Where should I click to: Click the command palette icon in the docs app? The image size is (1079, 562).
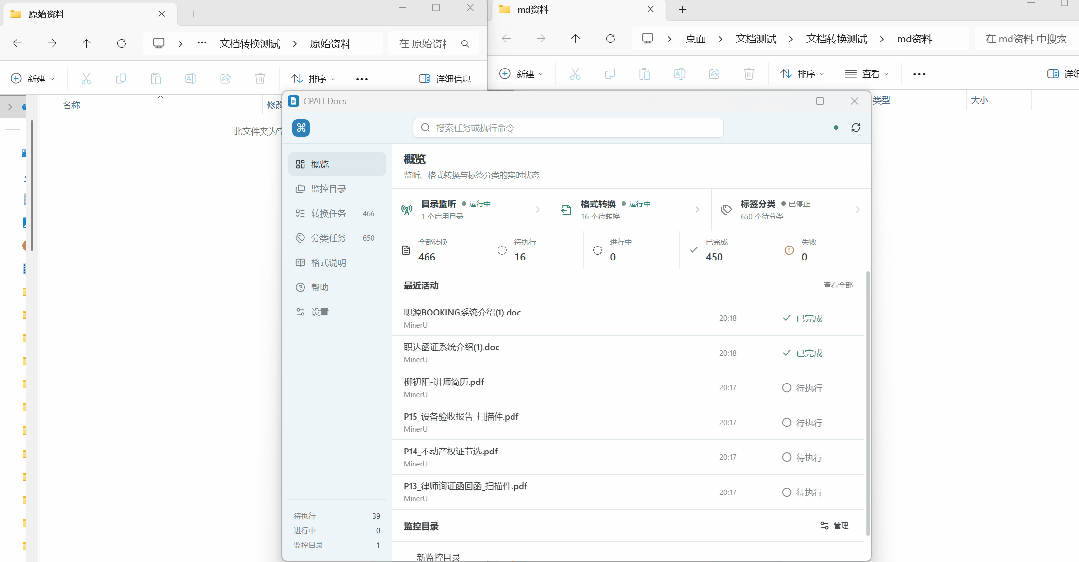301,127
